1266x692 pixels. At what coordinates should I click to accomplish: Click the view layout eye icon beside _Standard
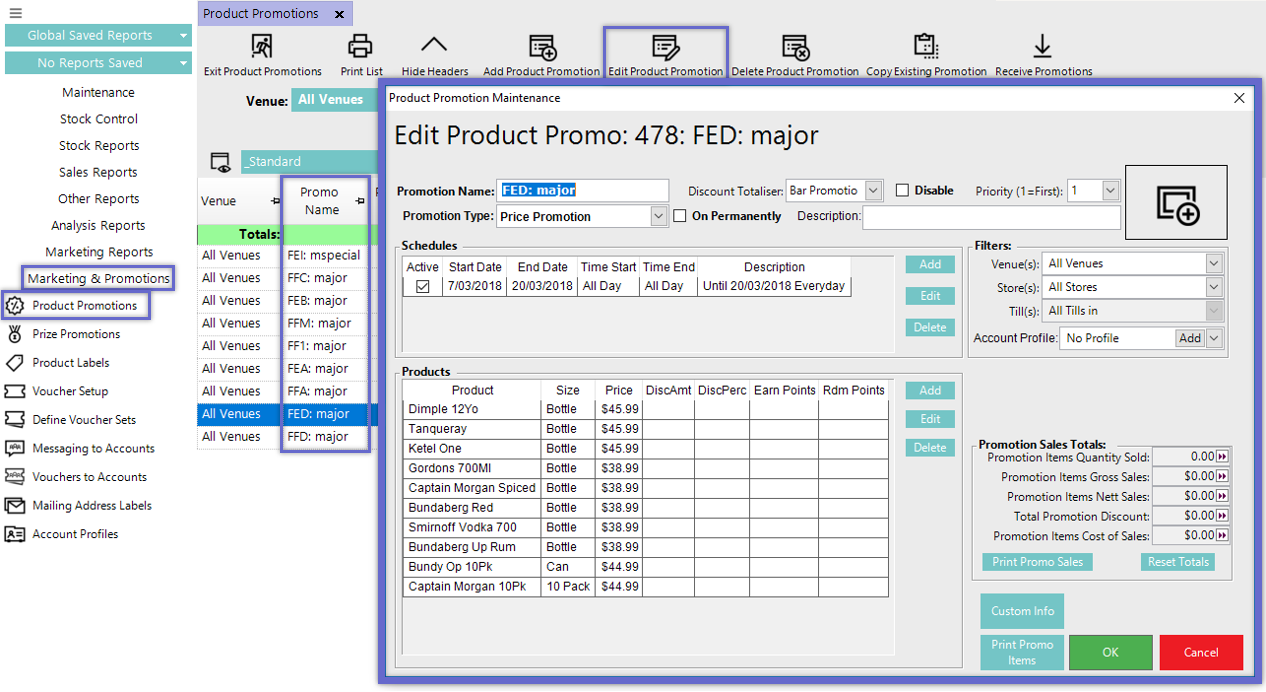pyautogui.click(x=220, y=162)
